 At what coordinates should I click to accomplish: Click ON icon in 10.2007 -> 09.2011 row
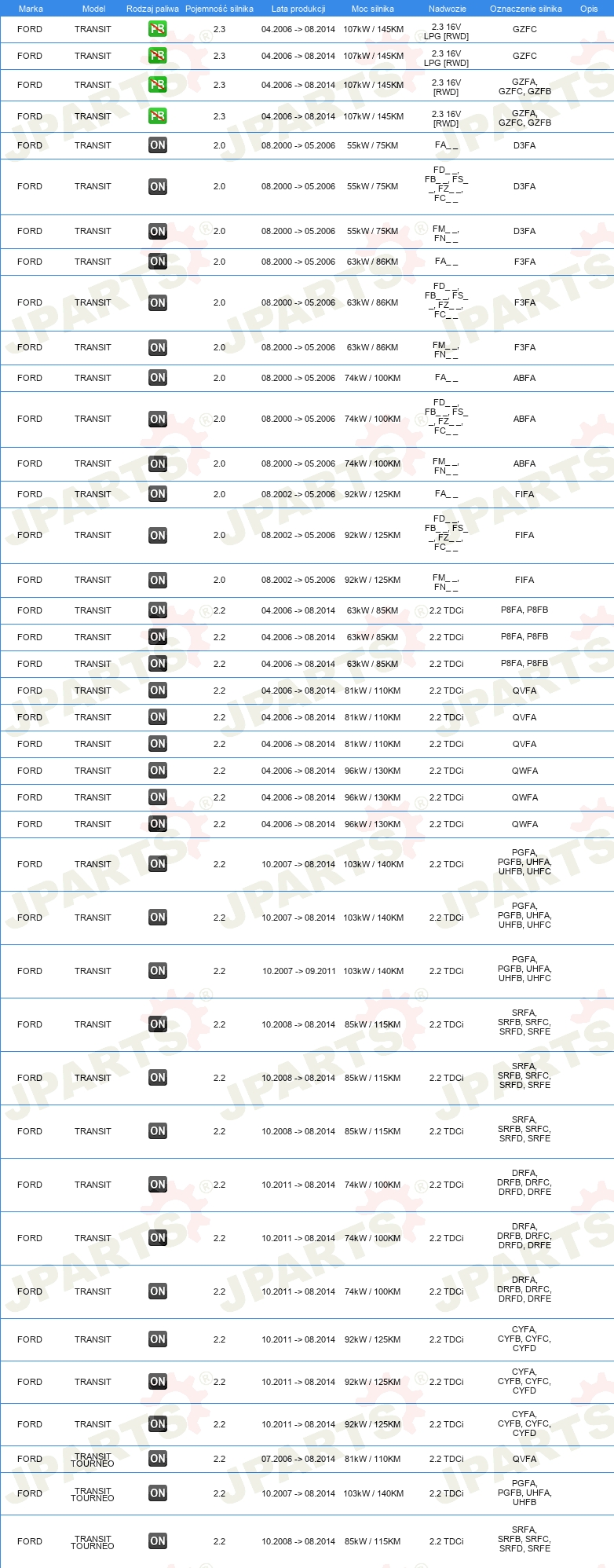pyautogui.click(x=158, y=971)
